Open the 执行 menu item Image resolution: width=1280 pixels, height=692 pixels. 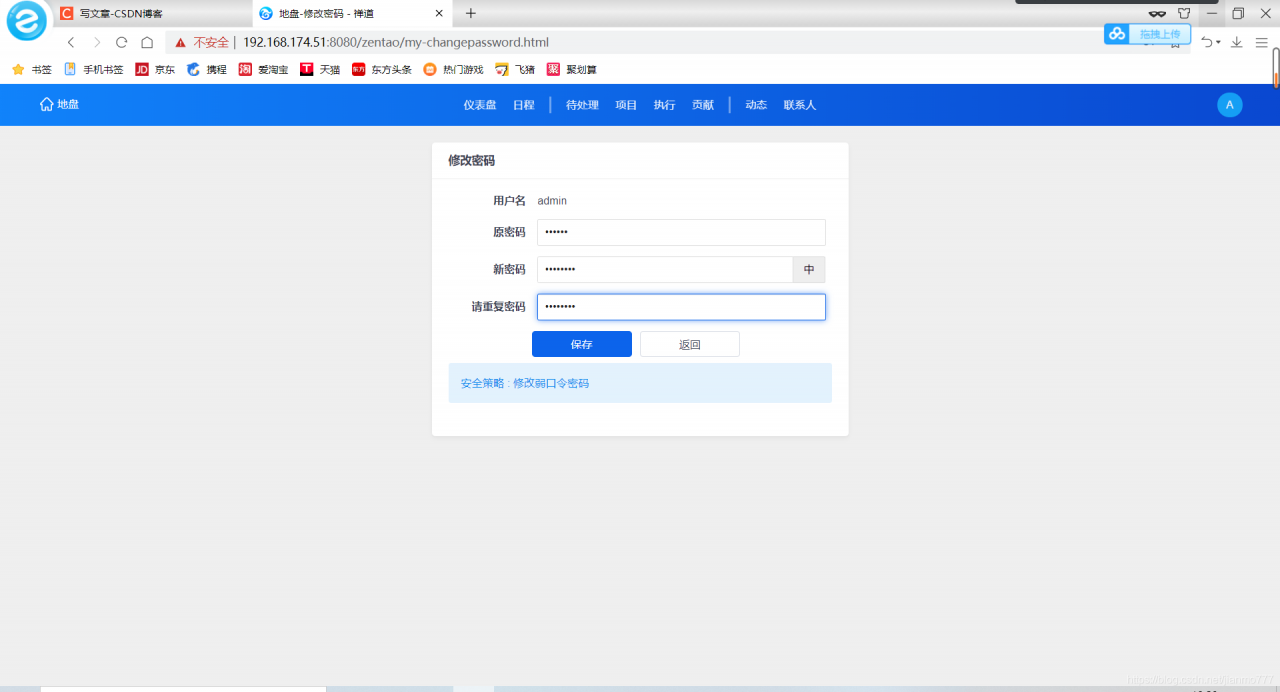click(664, 105)
